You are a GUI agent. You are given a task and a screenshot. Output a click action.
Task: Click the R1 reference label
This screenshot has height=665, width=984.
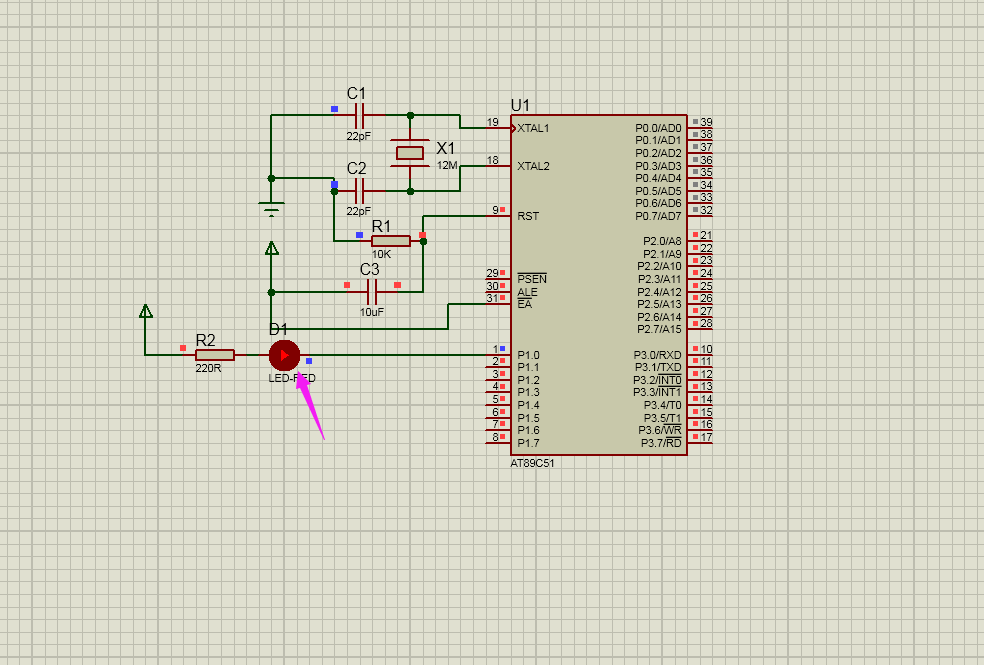tap(382, 226)
